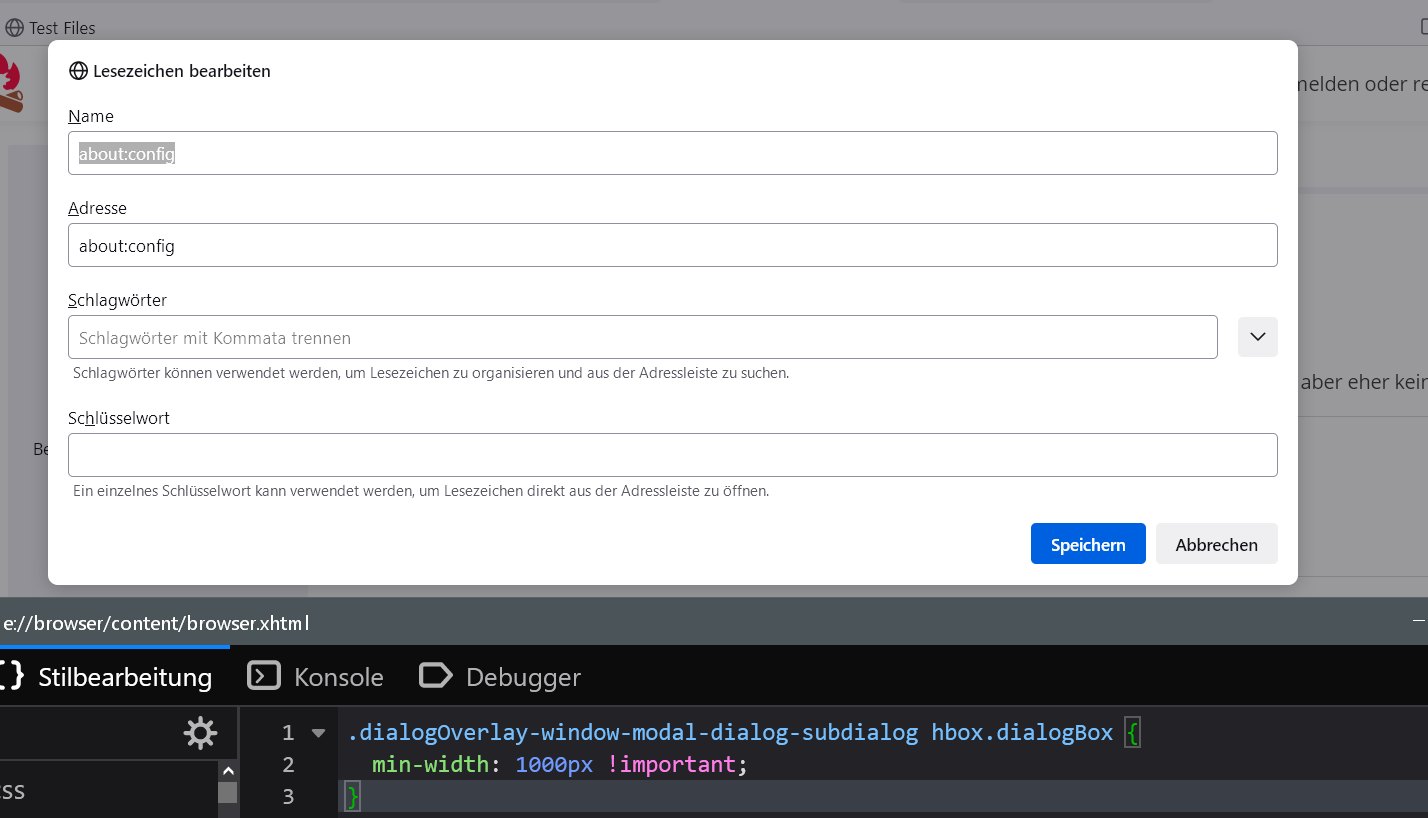Click the globe icon beside Lesezeichen bearbeiten
Viewport: 1428px width, 818px height.
click(x=78, y=71)
